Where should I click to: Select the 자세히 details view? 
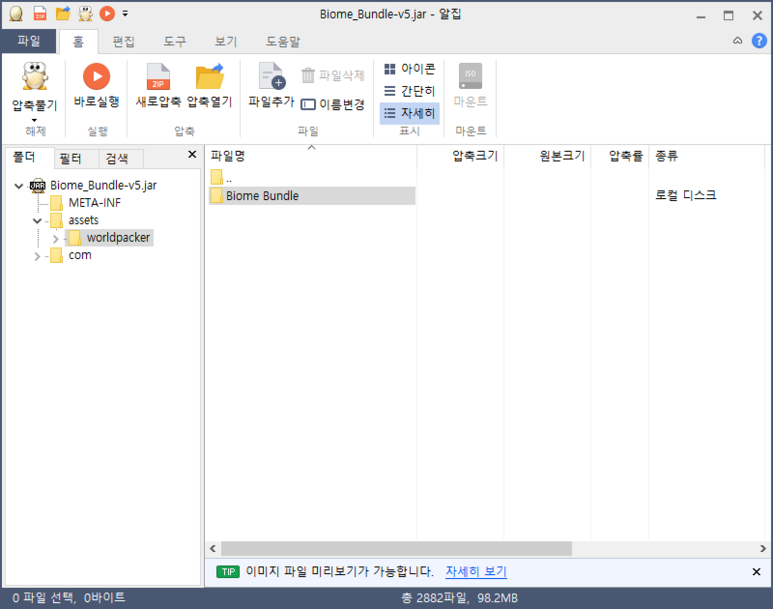(410, 113)
